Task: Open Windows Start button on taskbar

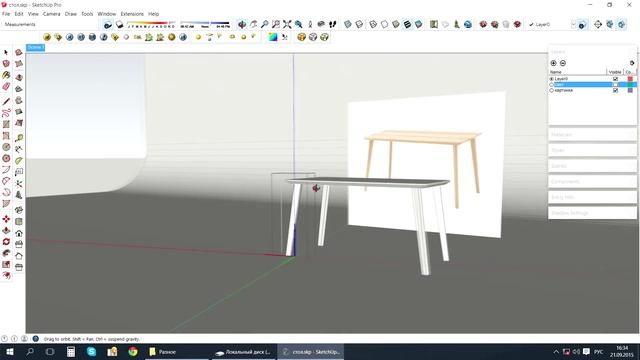Action: [10, 352]
